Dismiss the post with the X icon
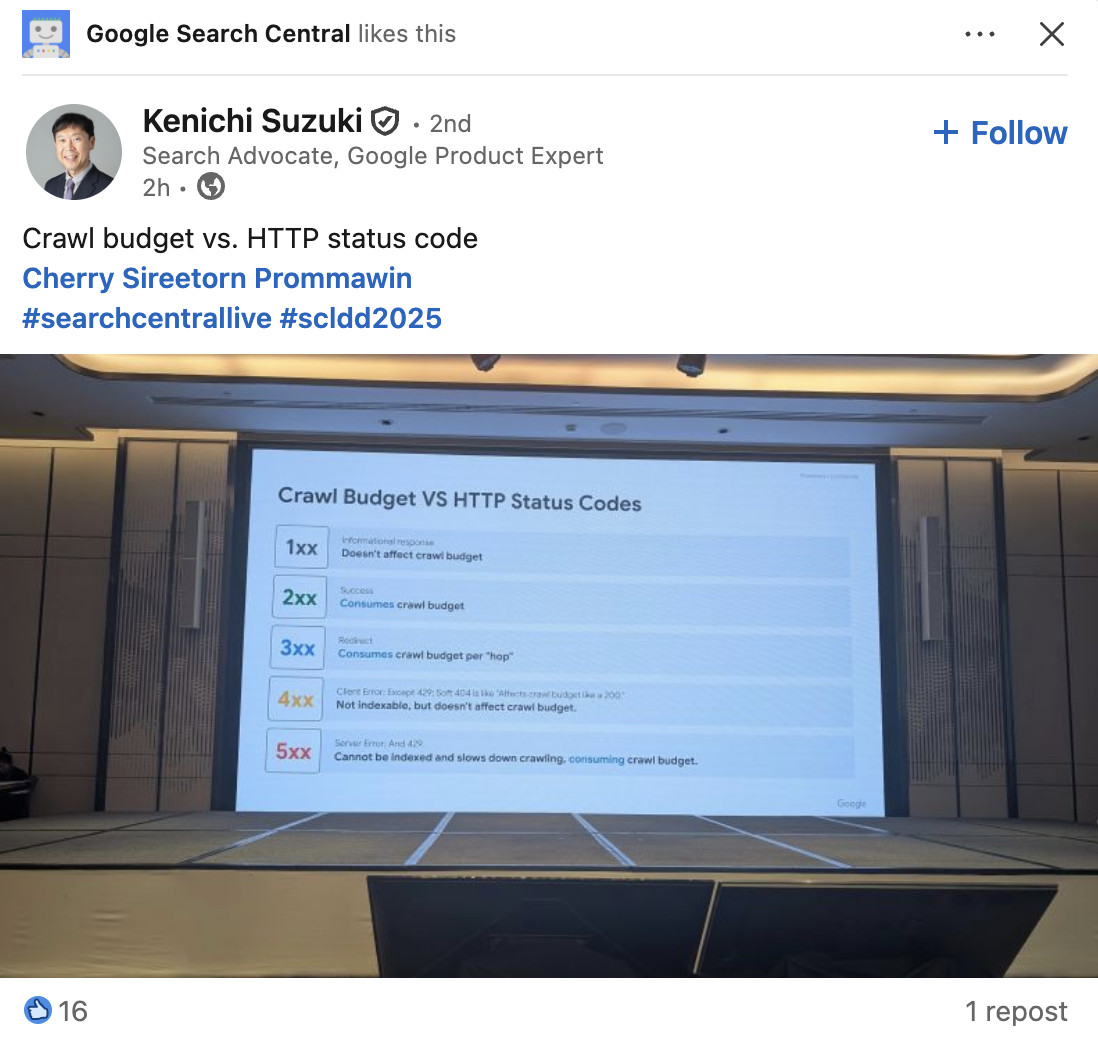The height and width of the screenshot is (1040, 1098). (x=1052, y=33)
